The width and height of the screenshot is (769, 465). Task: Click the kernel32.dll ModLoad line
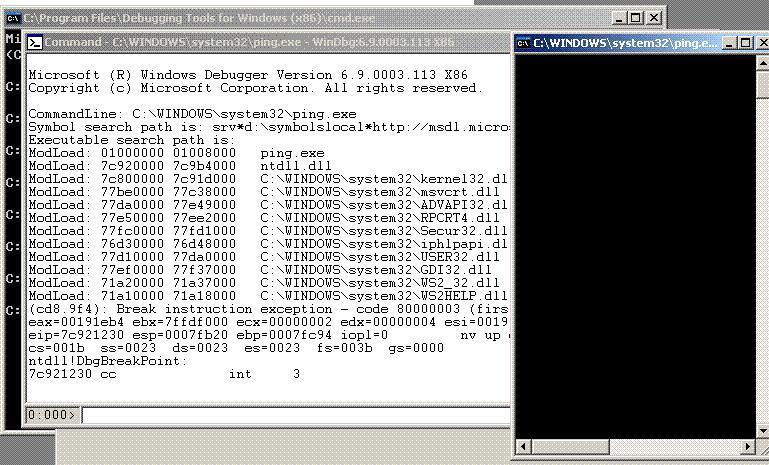click(x=268, y=179)
